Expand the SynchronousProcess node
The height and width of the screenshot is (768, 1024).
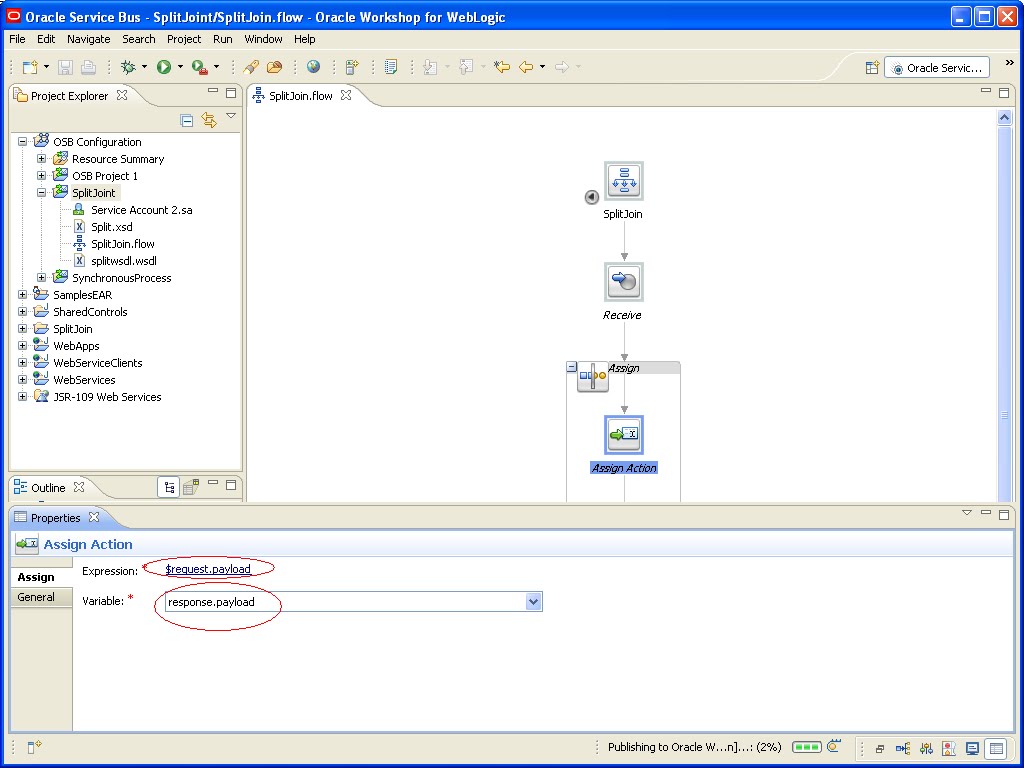click(42, 278)
